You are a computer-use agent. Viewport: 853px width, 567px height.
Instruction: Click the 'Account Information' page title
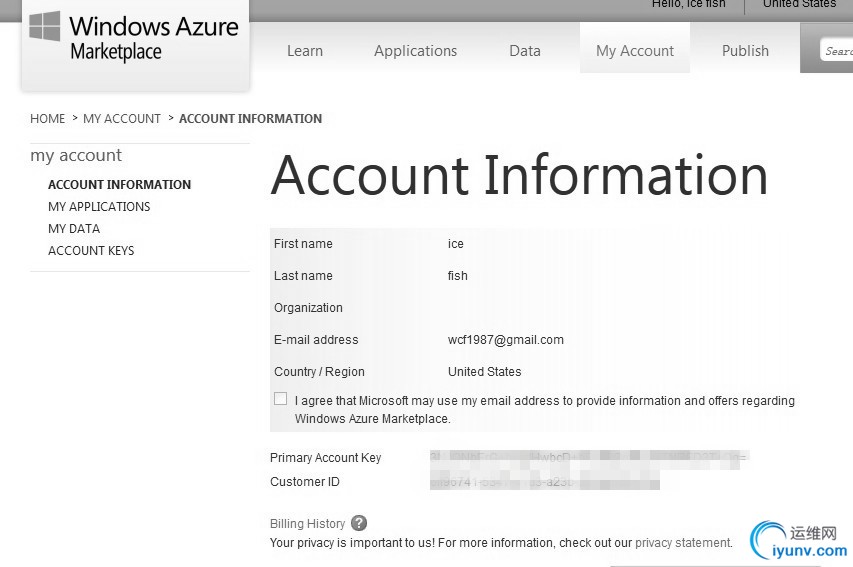pos(519,175)
